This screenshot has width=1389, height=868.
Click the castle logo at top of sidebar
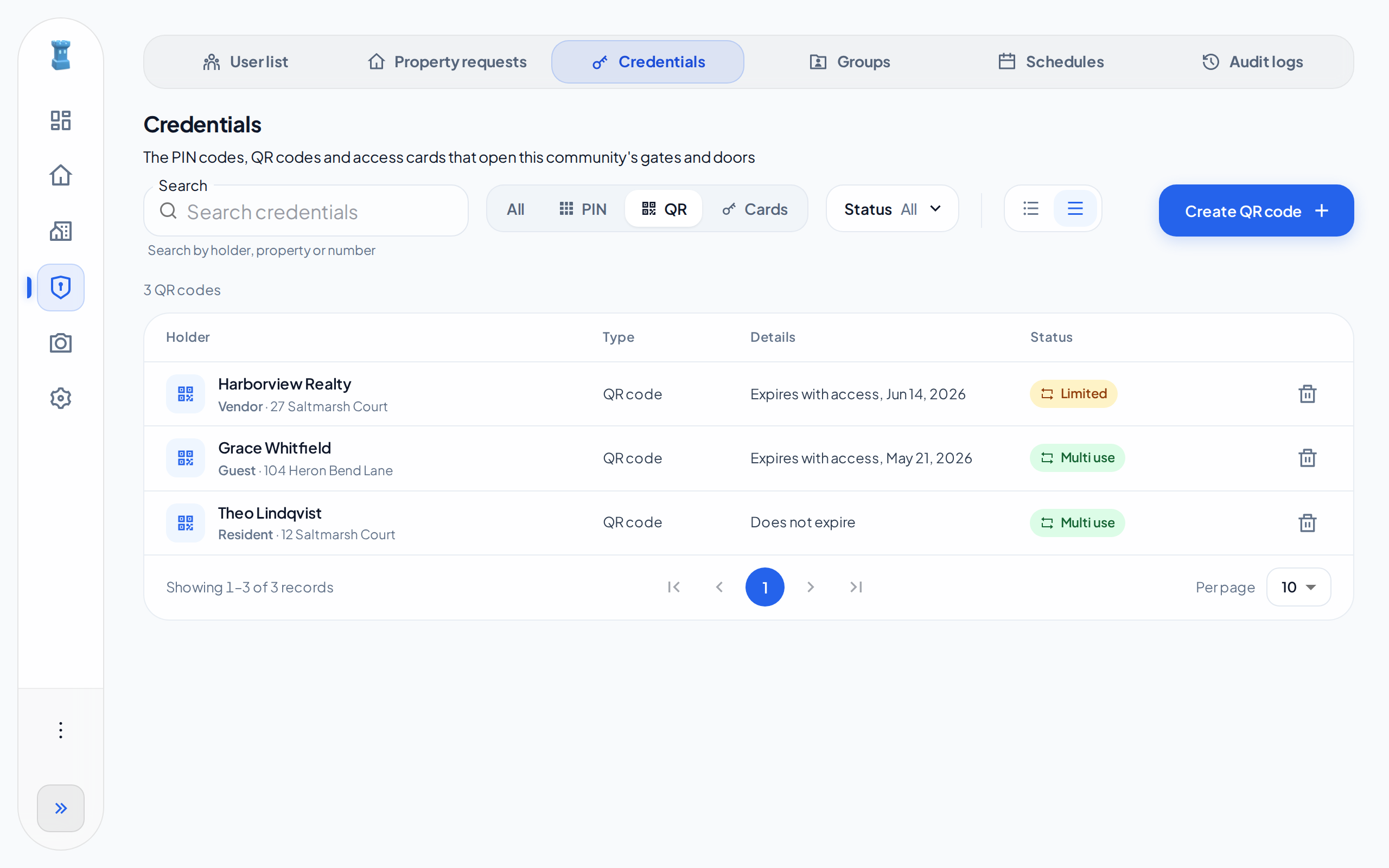(60, 55)
